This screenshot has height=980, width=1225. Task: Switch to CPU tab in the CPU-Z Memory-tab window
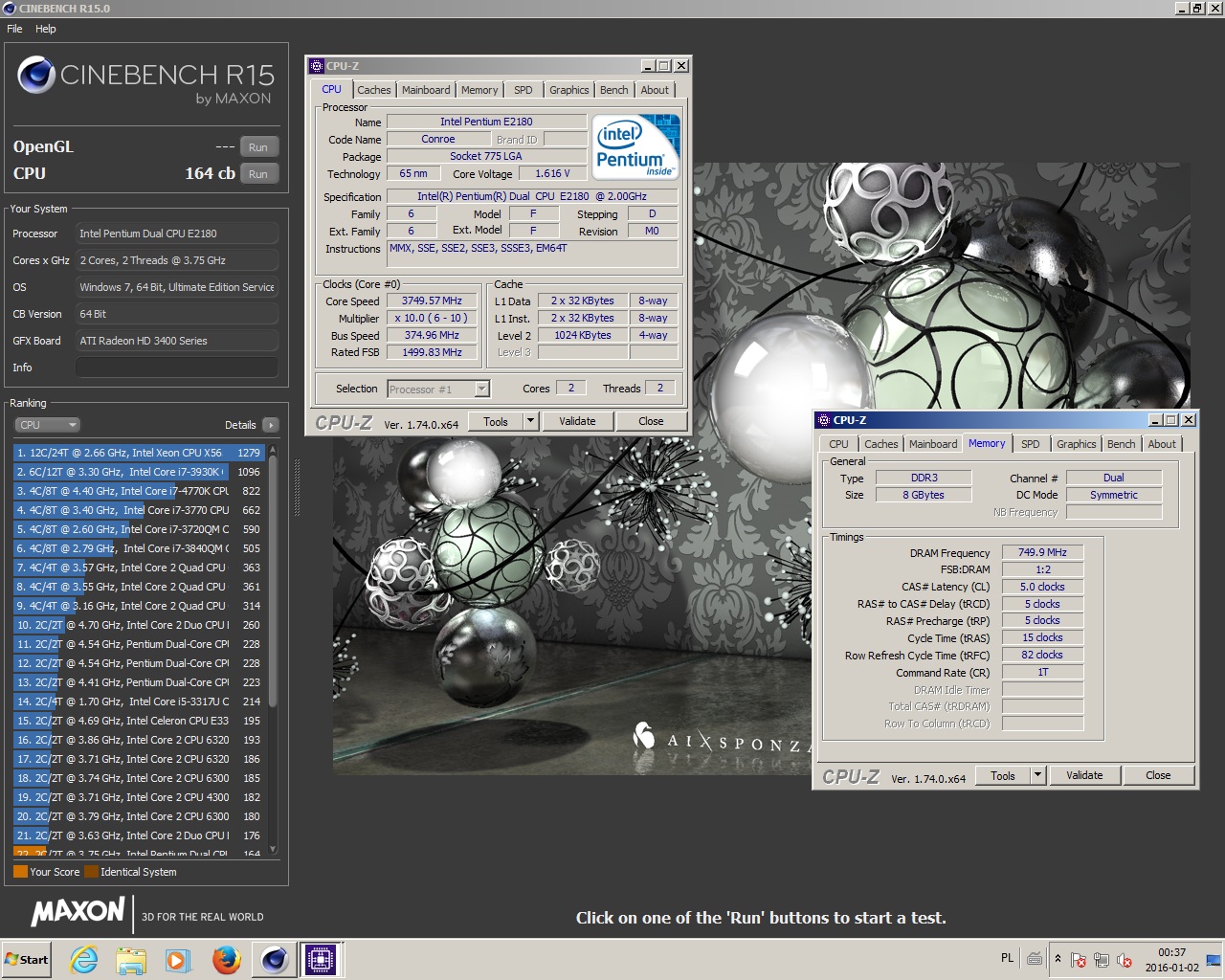point(839,444)
